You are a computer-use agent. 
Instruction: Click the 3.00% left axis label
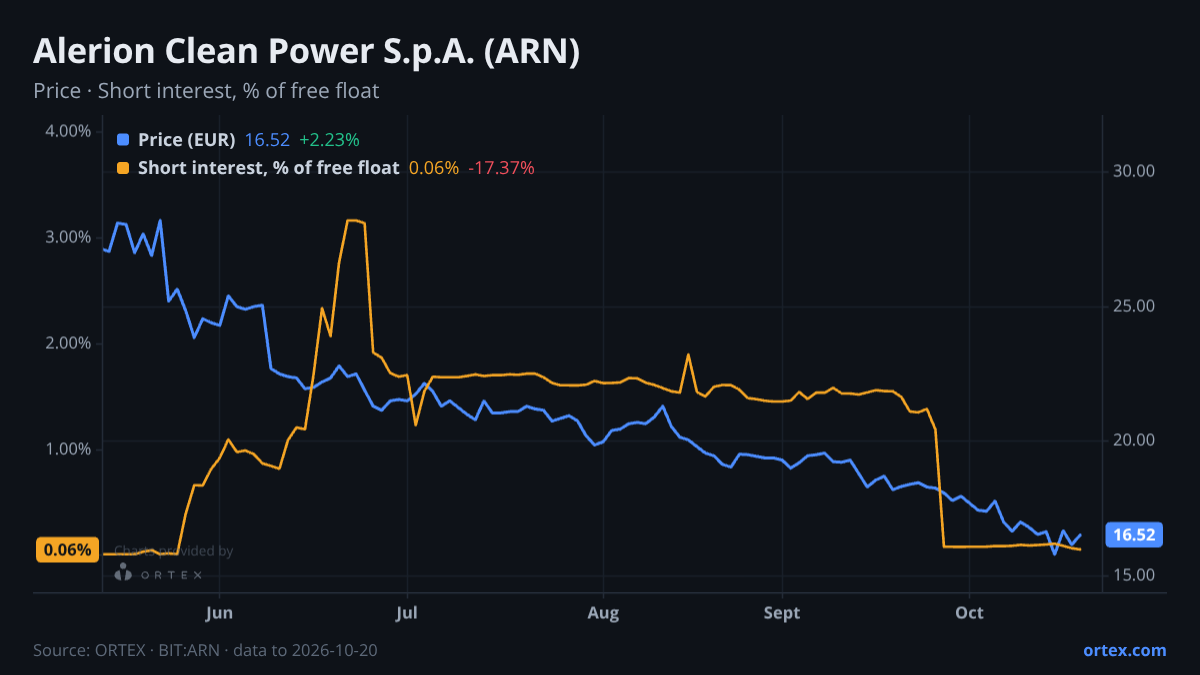[68, 237]
